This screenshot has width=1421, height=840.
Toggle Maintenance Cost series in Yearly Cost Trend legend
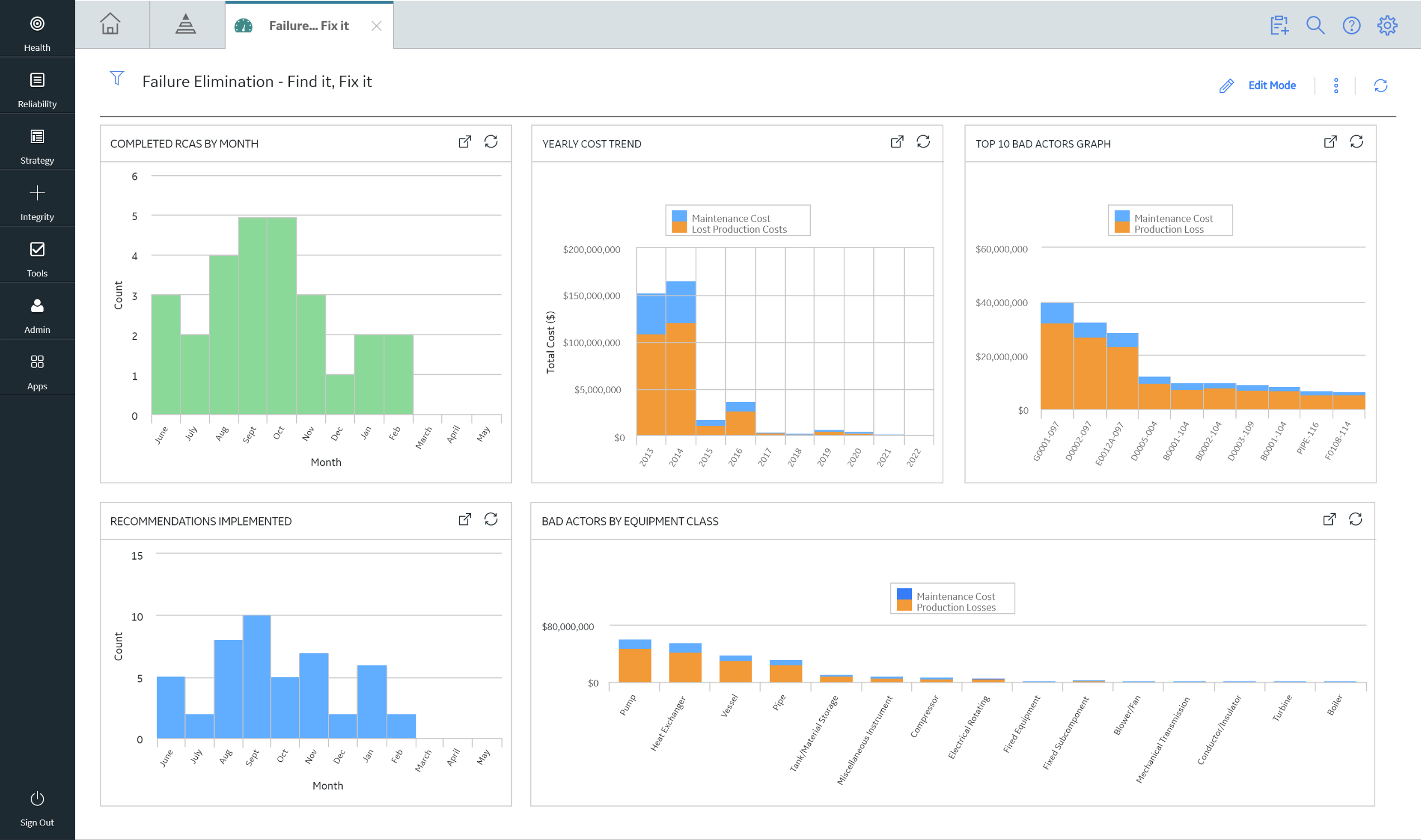(730, 218)
